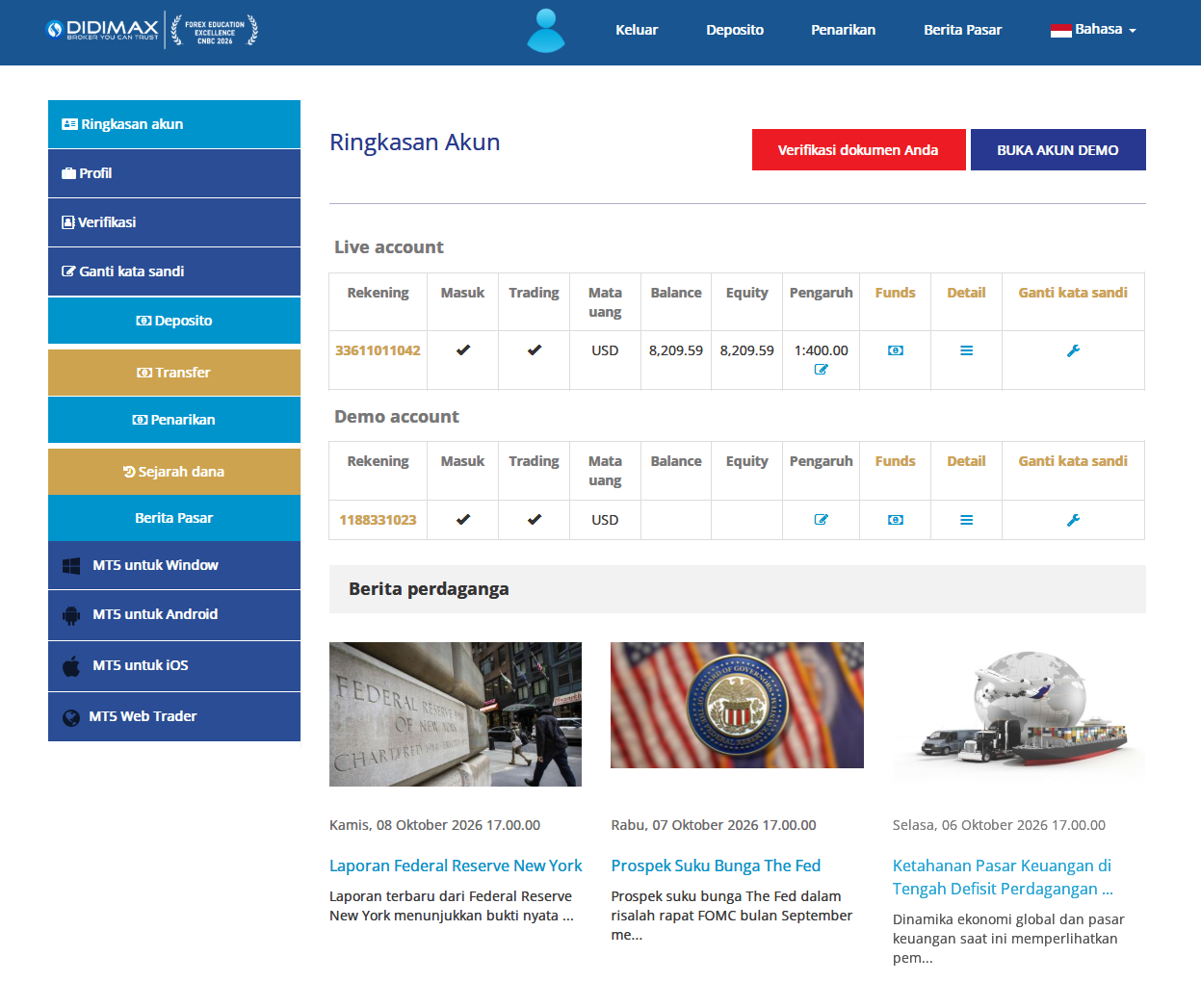This screenshot has height=1008, width=1201.
Task: Open Ganti kata sandi sidebar item
Action: point(174,271)
